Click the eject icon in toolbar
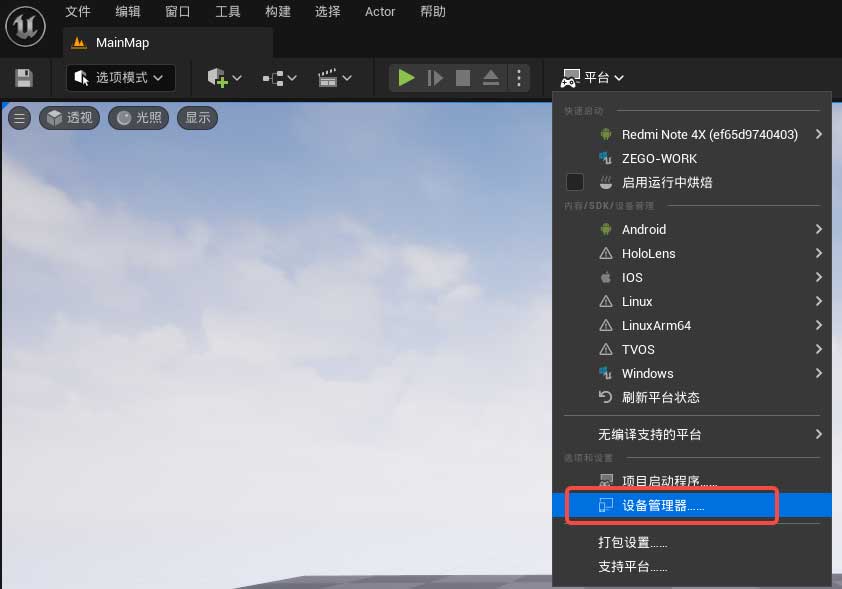This screenshot has width=842, height=589. (491, 78)
